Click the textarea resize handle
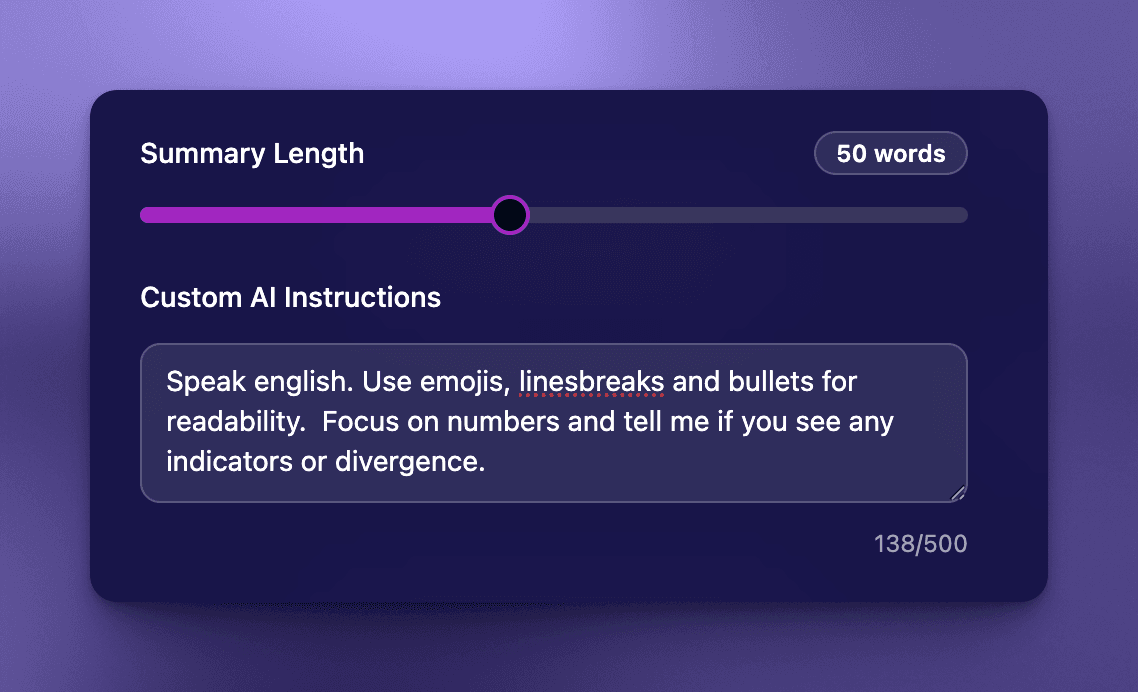Screen dimensions: 1138x692 [959, 493]
